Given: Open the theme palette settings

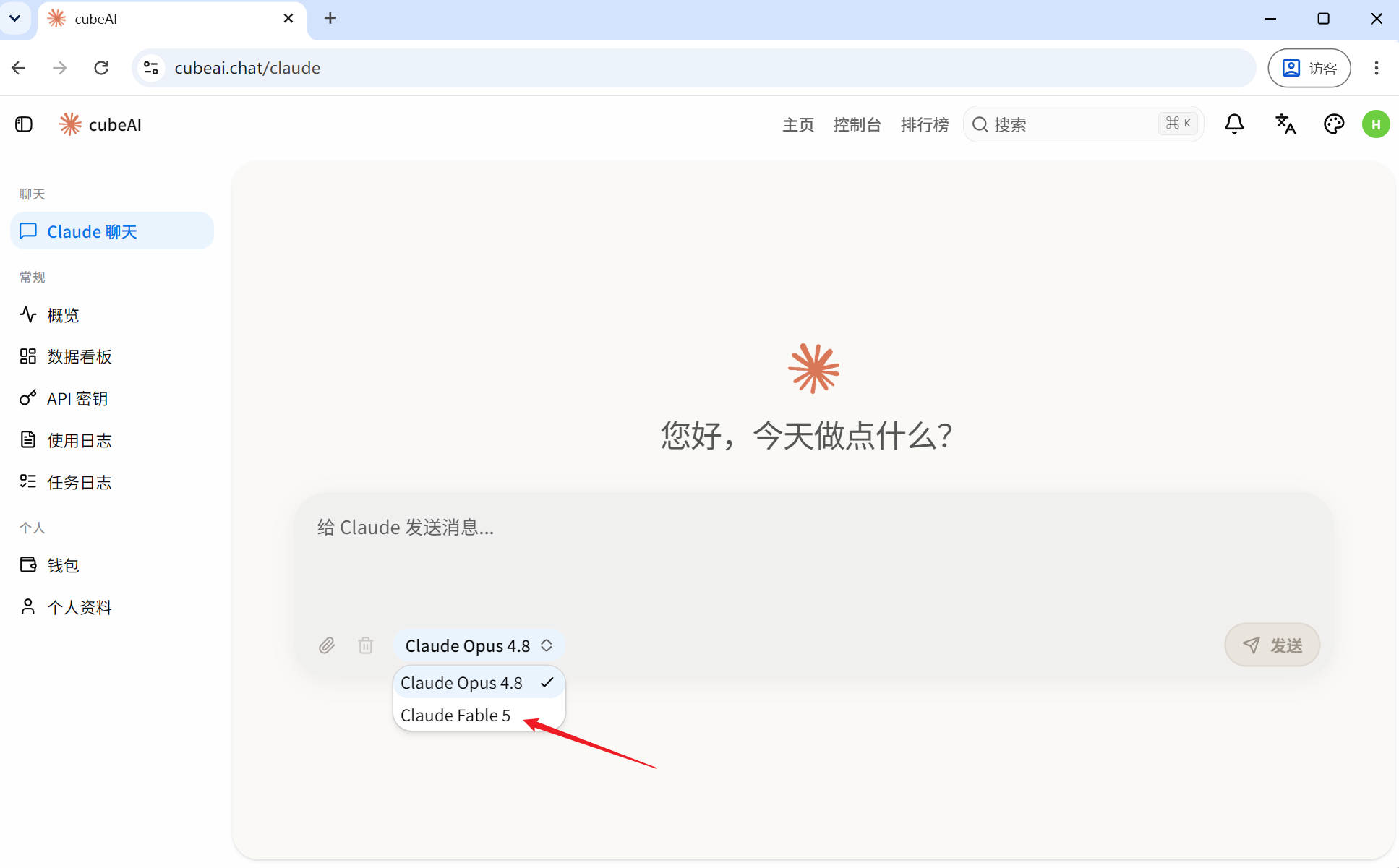Looking at the screenshot, I should 1334,124.
